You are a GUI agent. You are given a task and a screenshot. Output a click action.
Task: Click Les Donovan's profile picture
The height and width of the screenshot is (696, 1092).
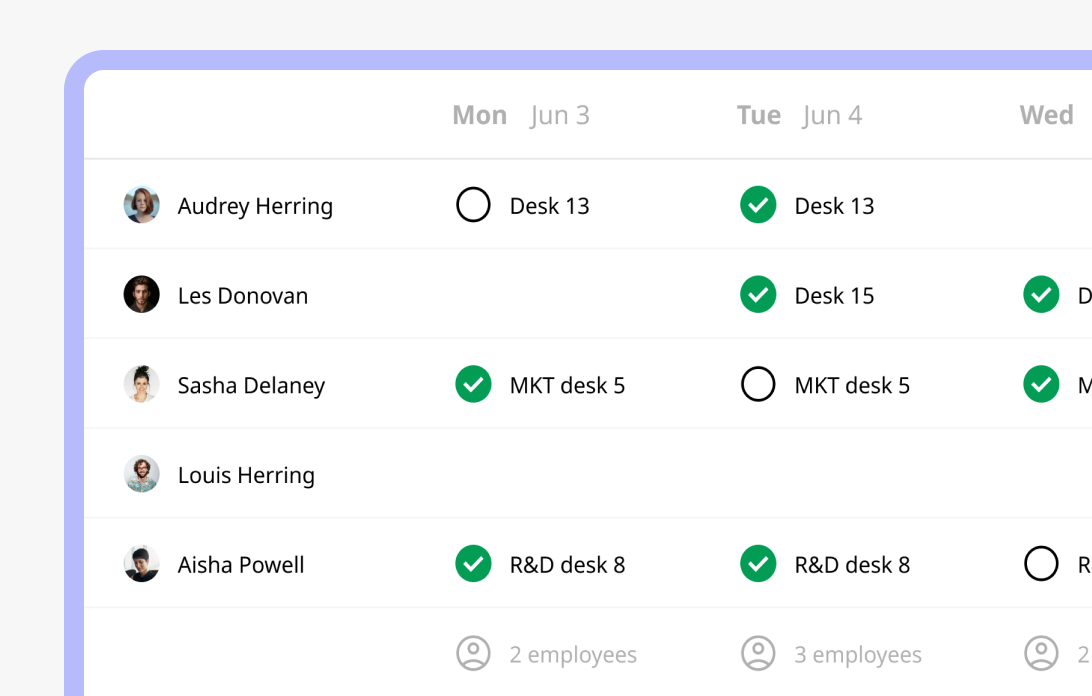[x=141, y=295]
